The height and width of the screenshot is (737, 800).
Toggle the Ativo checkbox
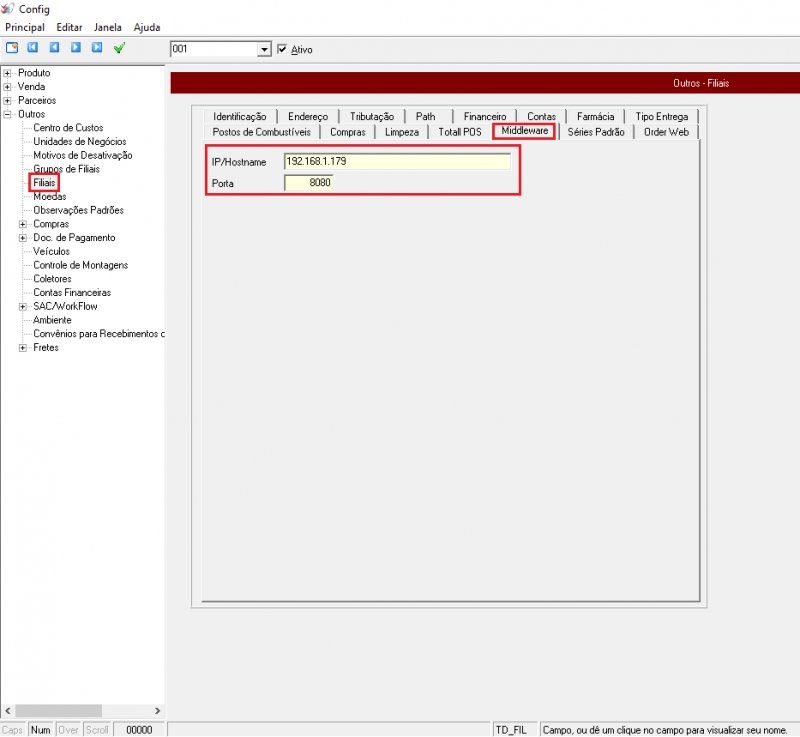coord(282,49)
